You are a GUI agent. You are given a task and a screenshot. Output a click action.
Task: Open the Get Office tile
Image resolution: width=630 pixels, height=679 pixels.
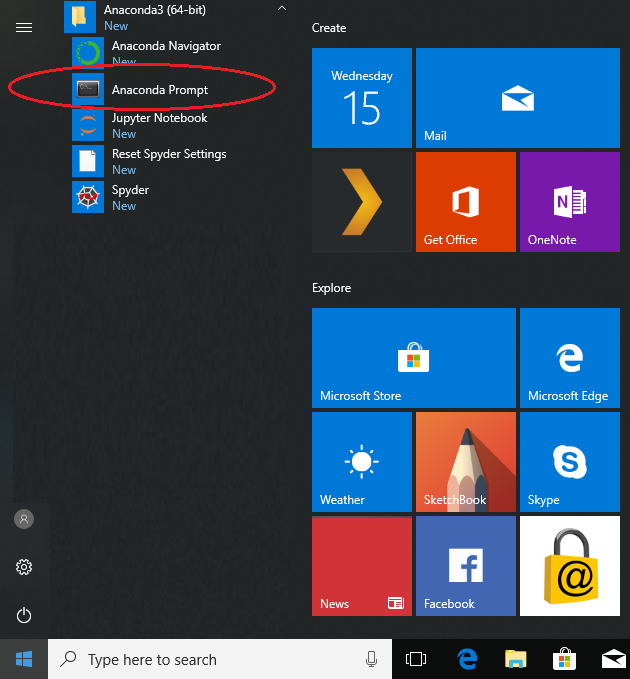coord(465,201)
